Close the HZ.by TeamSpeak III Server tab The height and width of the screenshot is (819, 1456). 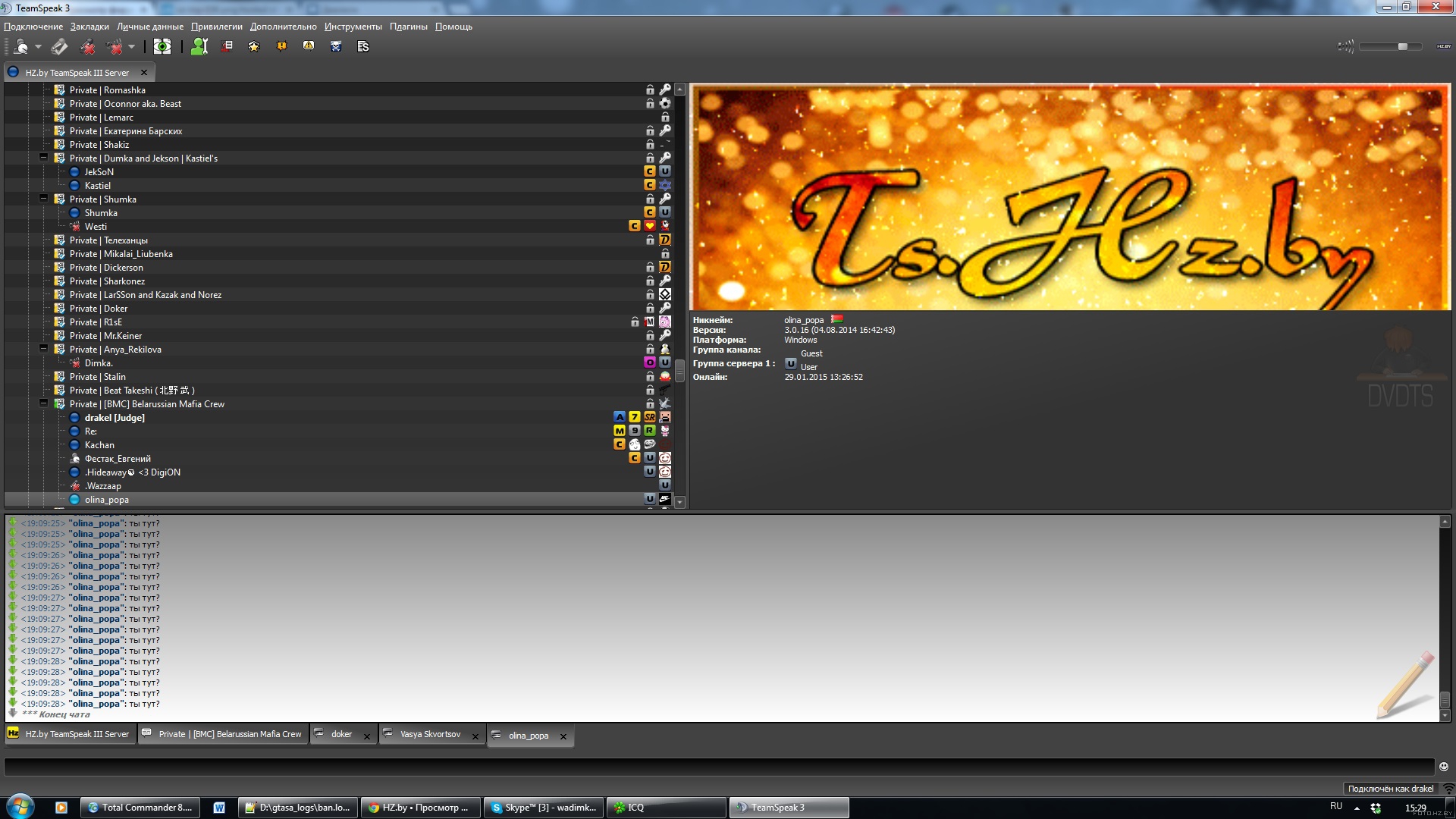click(144, 73)
